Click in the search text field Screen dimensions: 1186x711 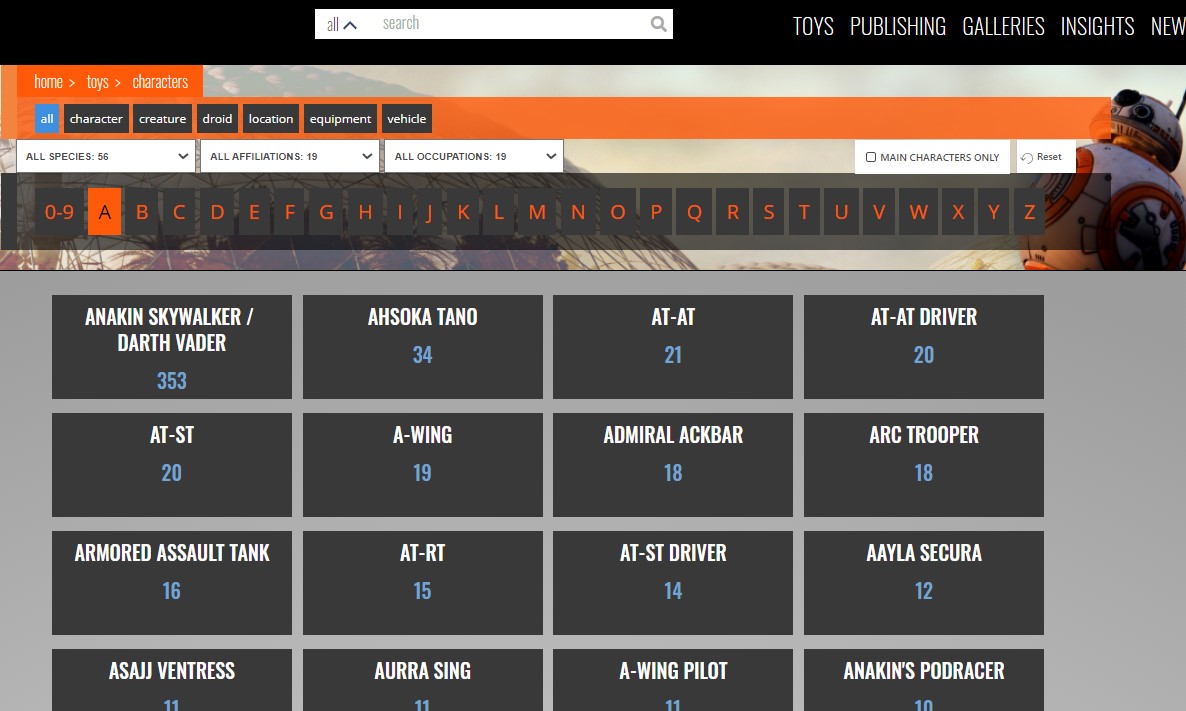click(x=510, y=24)
